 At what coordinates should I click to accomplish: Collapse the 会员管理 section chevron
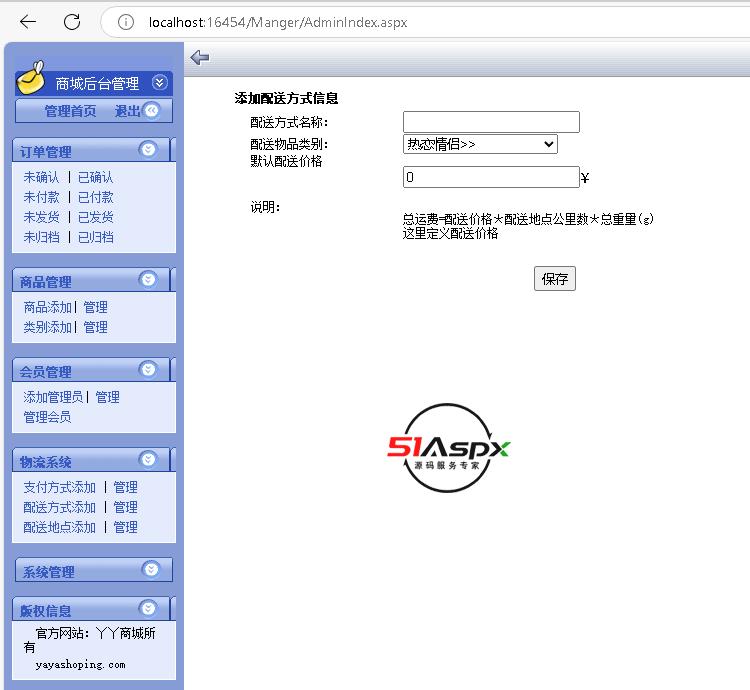click(x=148, y=369)
